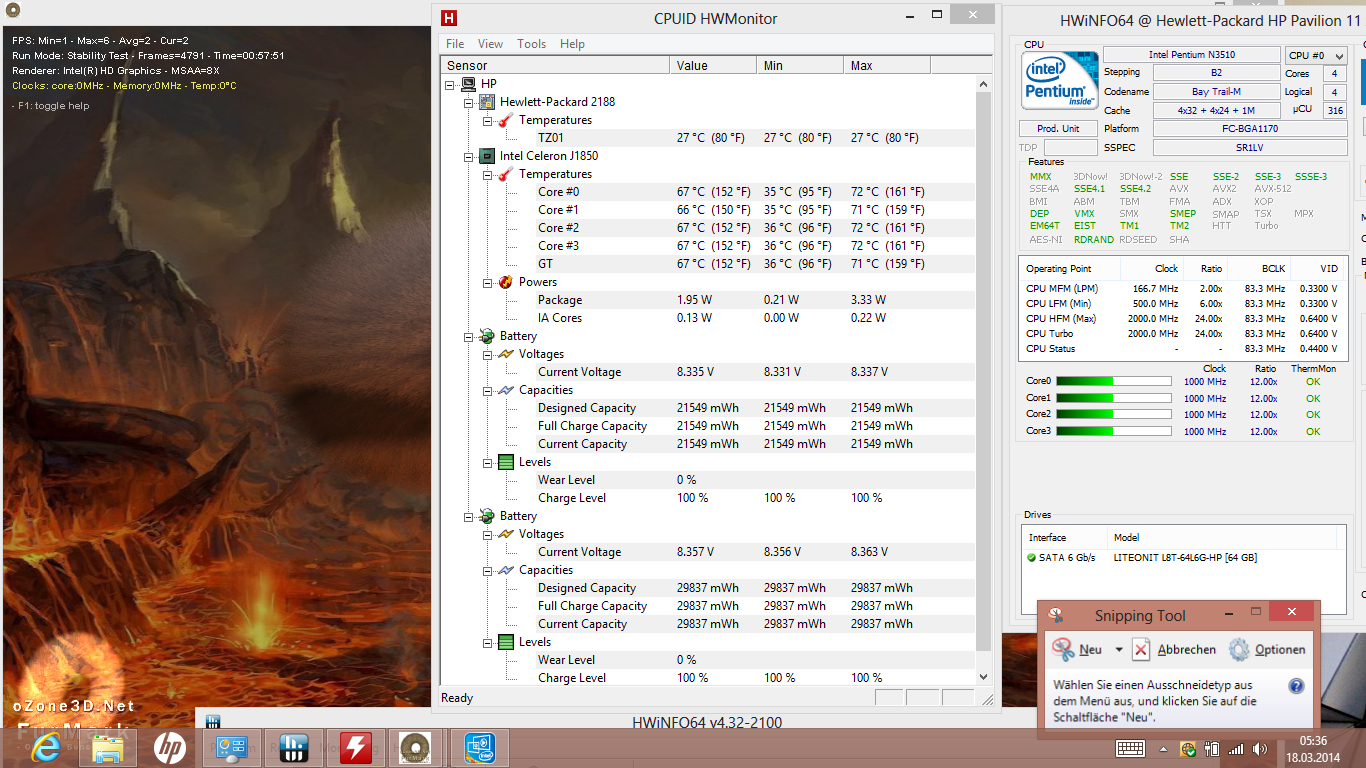This screenshot has height=768, width=1366.
Task: Open the Help menu in HWMonitor
Action: point(572,44)
